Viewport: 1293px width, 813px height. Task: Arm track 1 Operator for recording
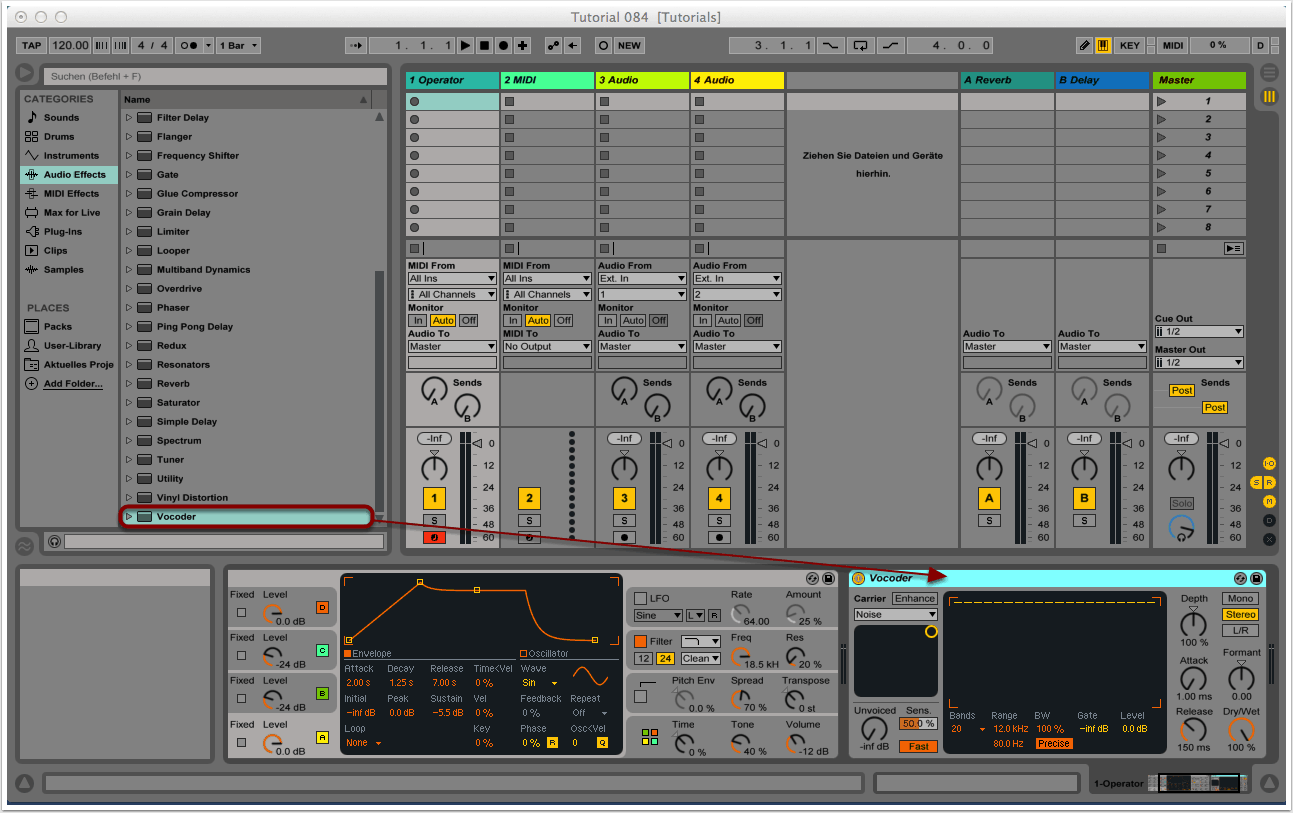tap(434, 537)
